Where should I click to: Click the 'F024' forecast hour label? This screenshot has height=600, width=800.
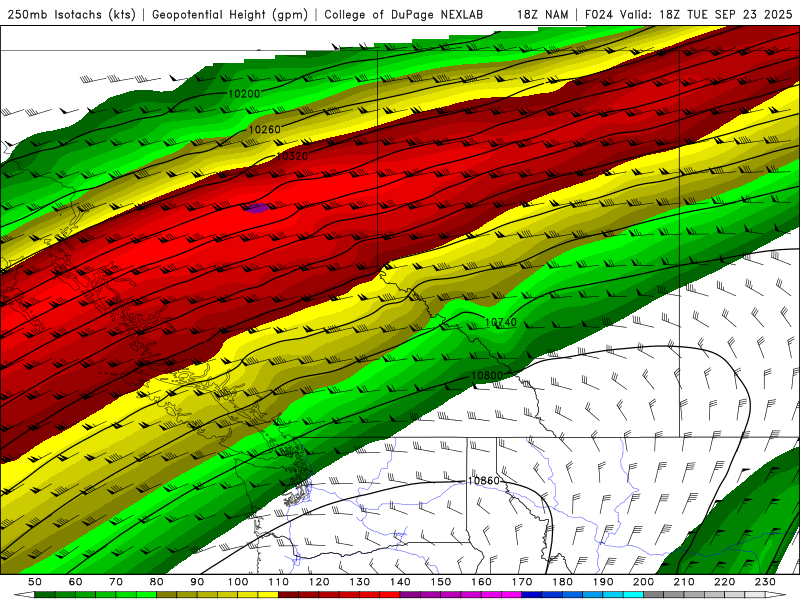point(599,14)
